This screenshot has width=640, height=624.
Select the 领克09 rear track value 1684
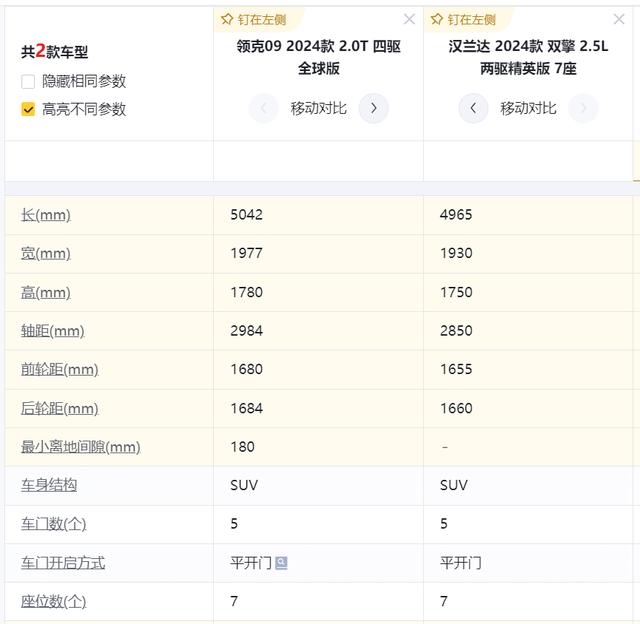point(247,408)
